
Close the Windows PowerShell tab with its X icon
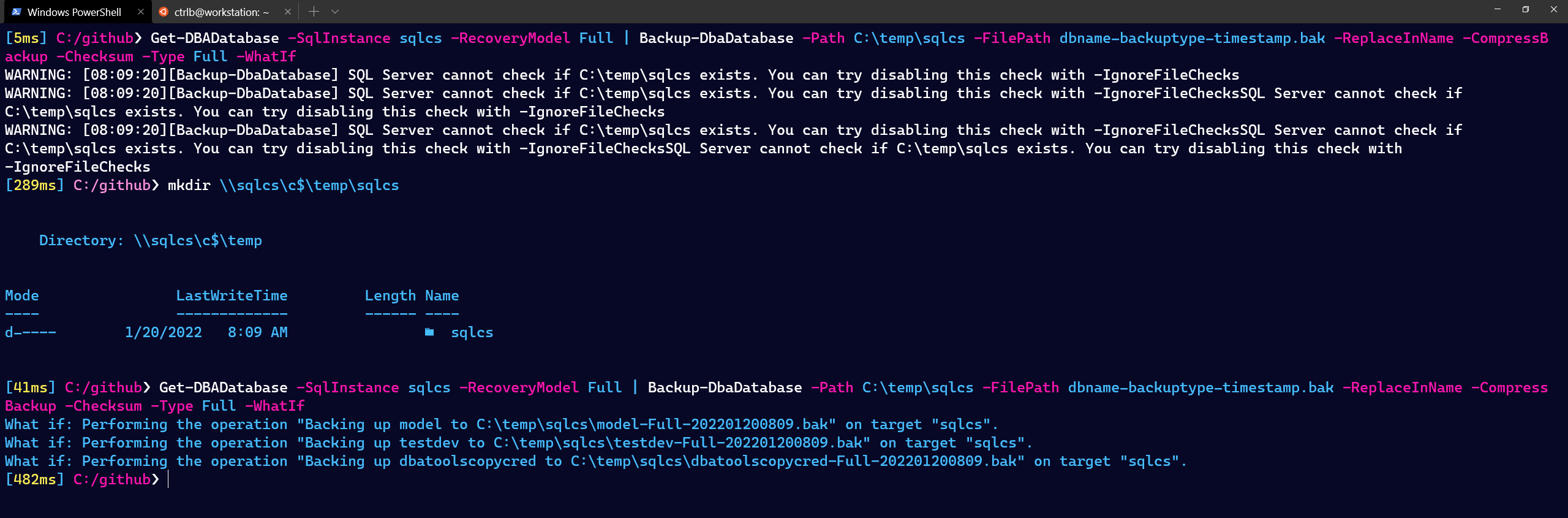pyautogui.click(x=141, y=11)
